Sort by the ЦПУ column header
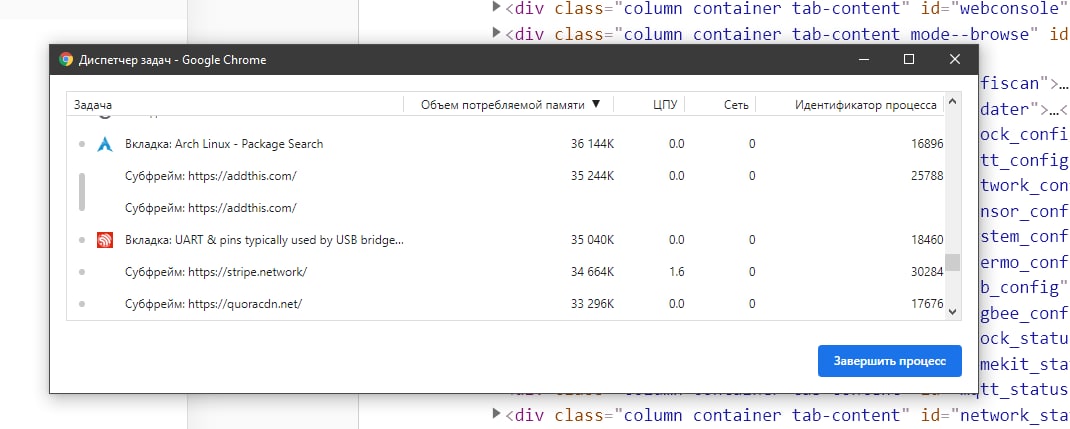 point(664,104)
